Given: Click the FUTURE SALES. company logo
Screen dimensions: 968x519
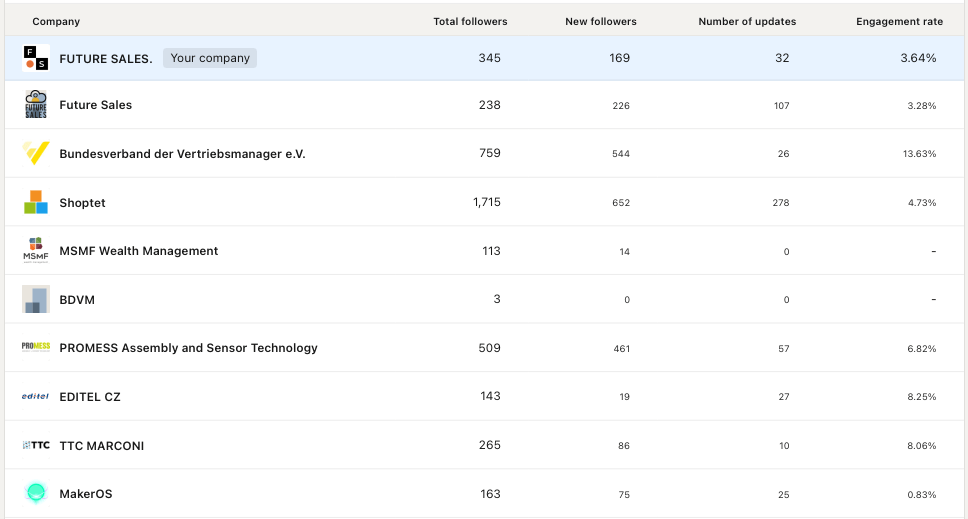Looking at the screenshot, I should (36, 58).
